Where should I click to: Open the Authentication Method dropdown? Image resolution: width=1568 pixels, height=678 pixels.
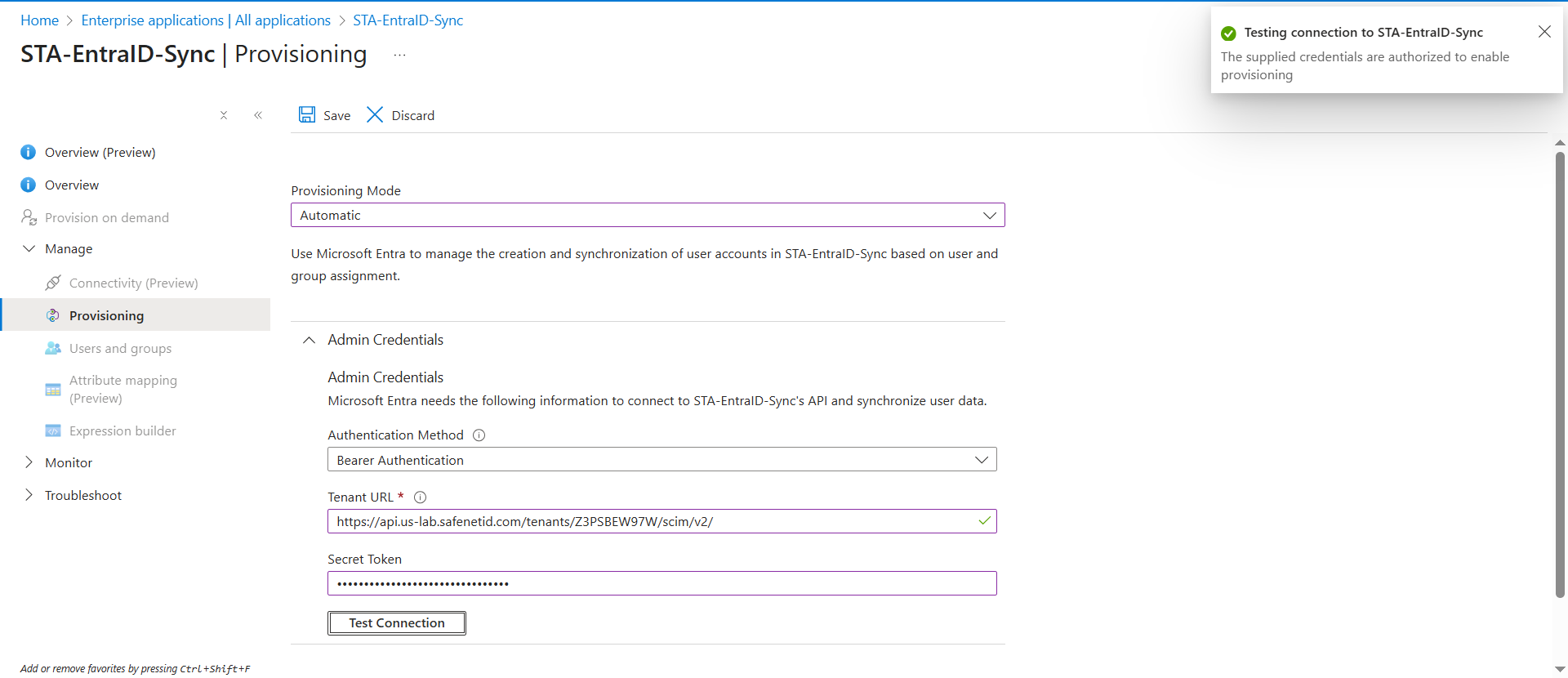click(661, 460)
